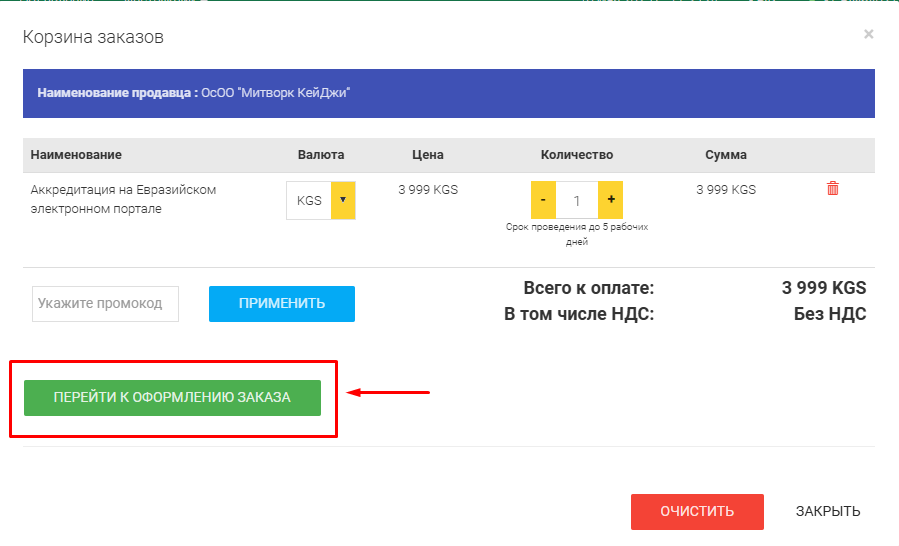Image resolution: width=899 pixels, height=546 pixels.
Task: Clear the cart with ОЧИСТИТЬ button
Action: (x=697, y=512)
